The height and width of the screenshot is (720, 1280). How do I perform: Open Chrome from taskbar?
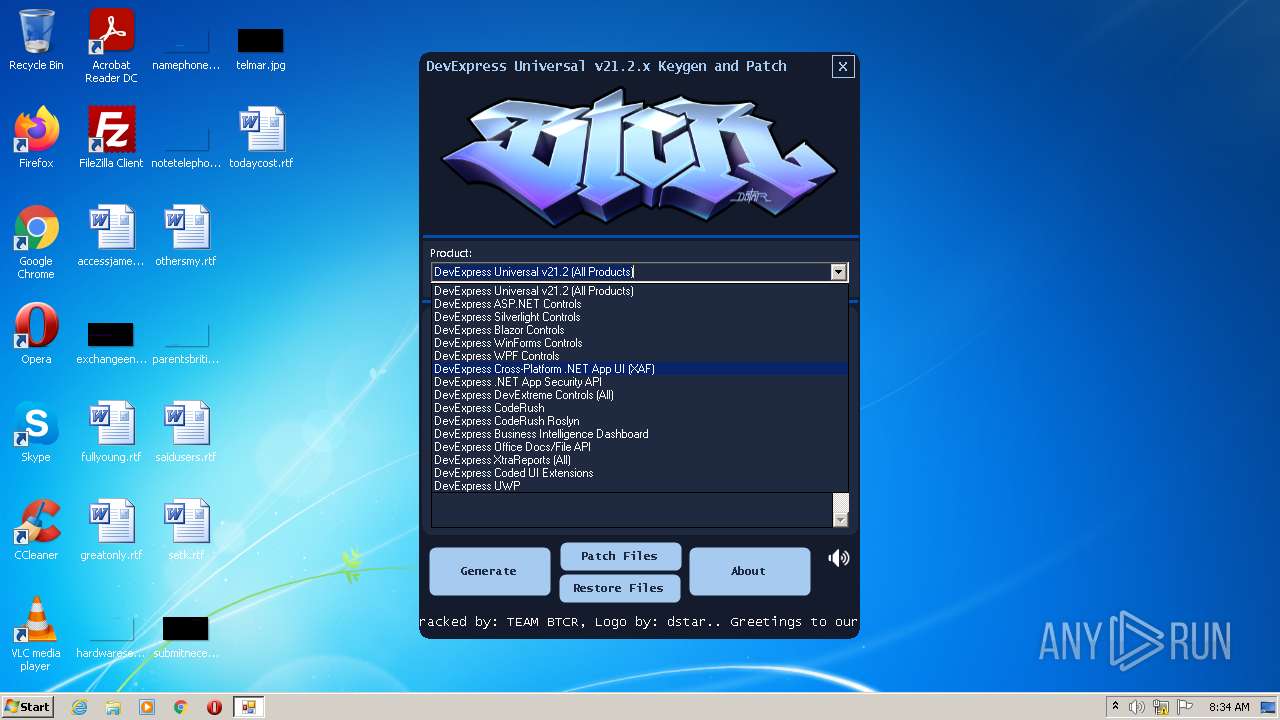click(181, 707)
